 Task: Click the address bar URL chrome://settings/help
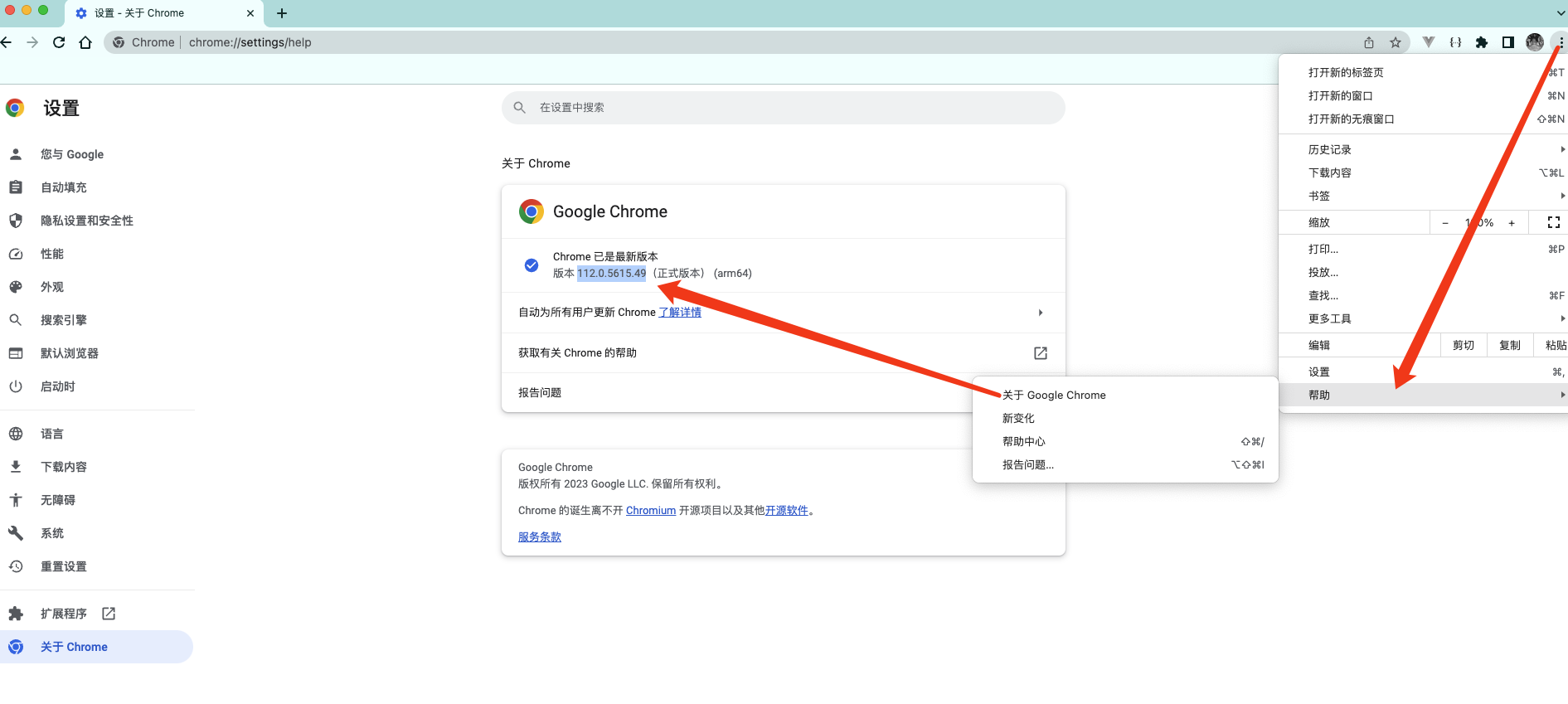click(x=250, y=42)
